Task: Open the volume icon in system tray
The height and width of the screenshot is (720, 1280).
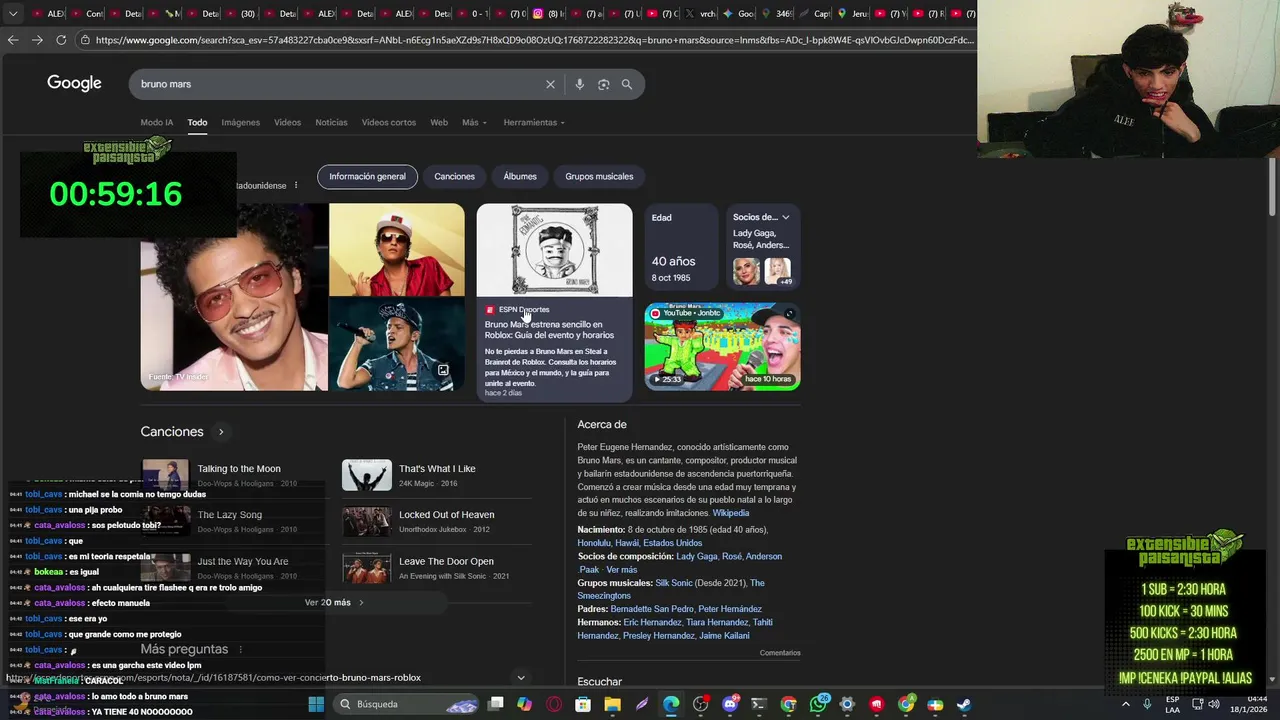Action: 1213,704
